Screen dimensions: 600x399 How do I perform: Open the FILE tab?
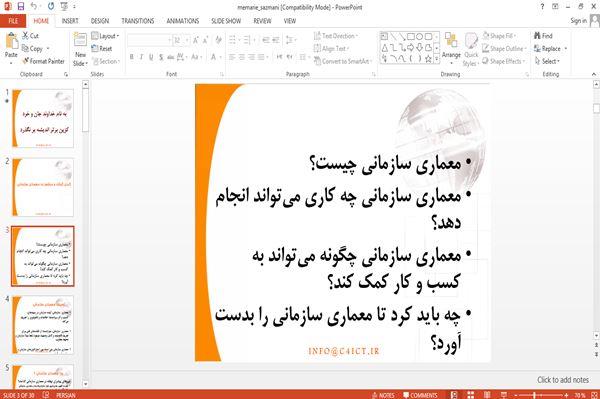(x=13, y=21)
